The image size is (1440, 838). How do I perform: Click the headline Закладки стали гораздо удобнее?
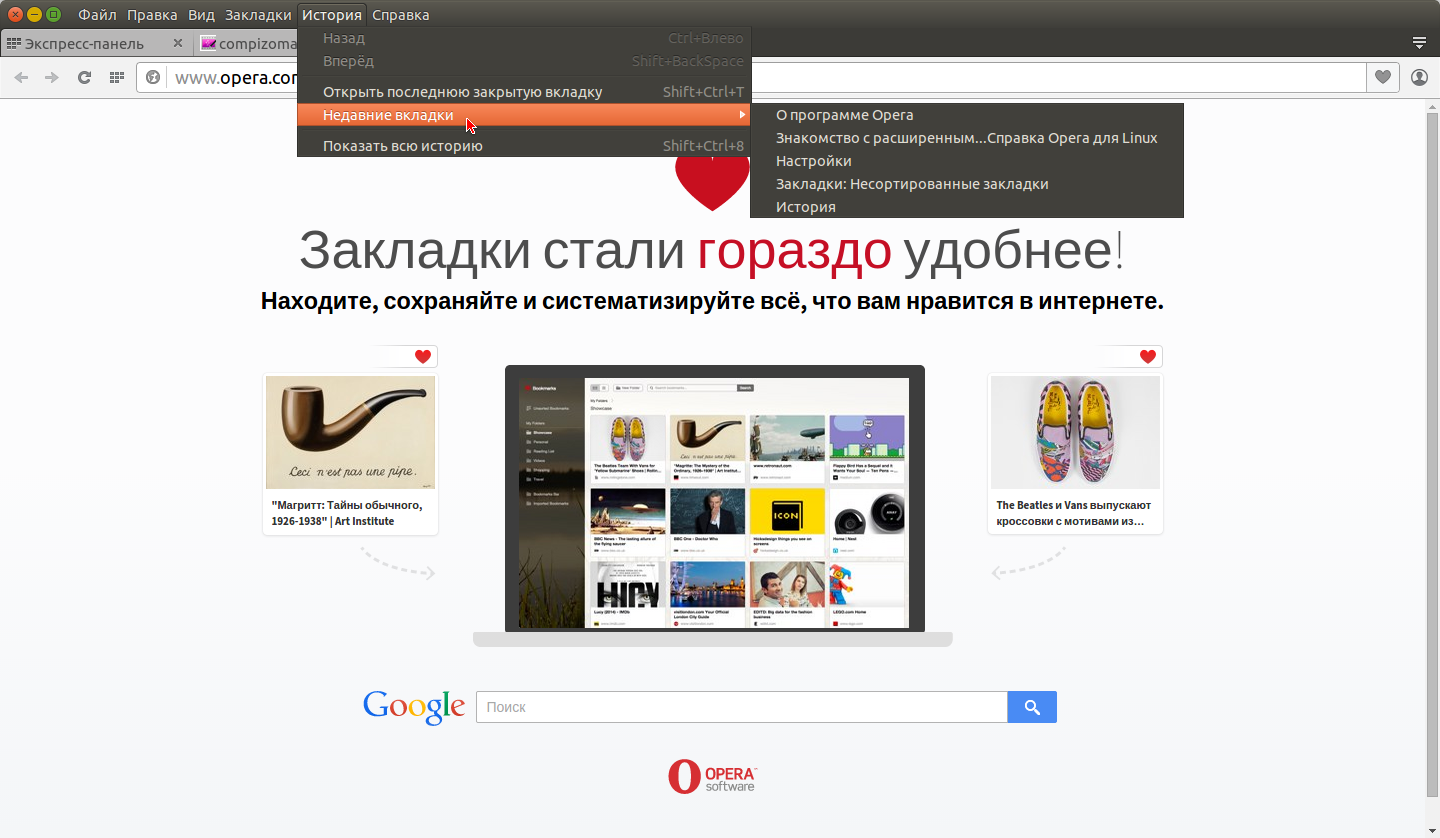click(x=712, y=249)
